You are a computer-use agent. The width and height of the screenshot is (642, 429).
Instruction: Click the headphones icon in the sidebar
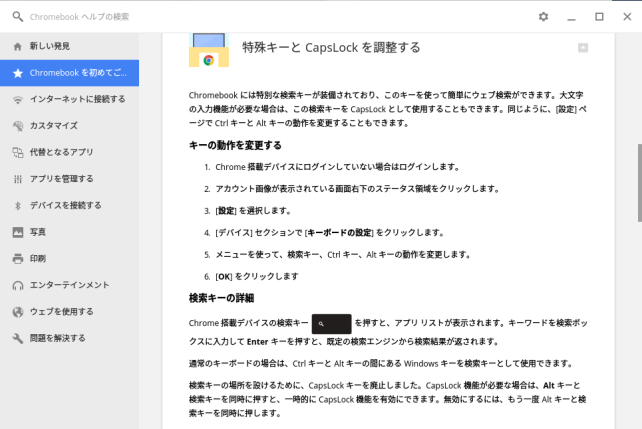point(18,286)
